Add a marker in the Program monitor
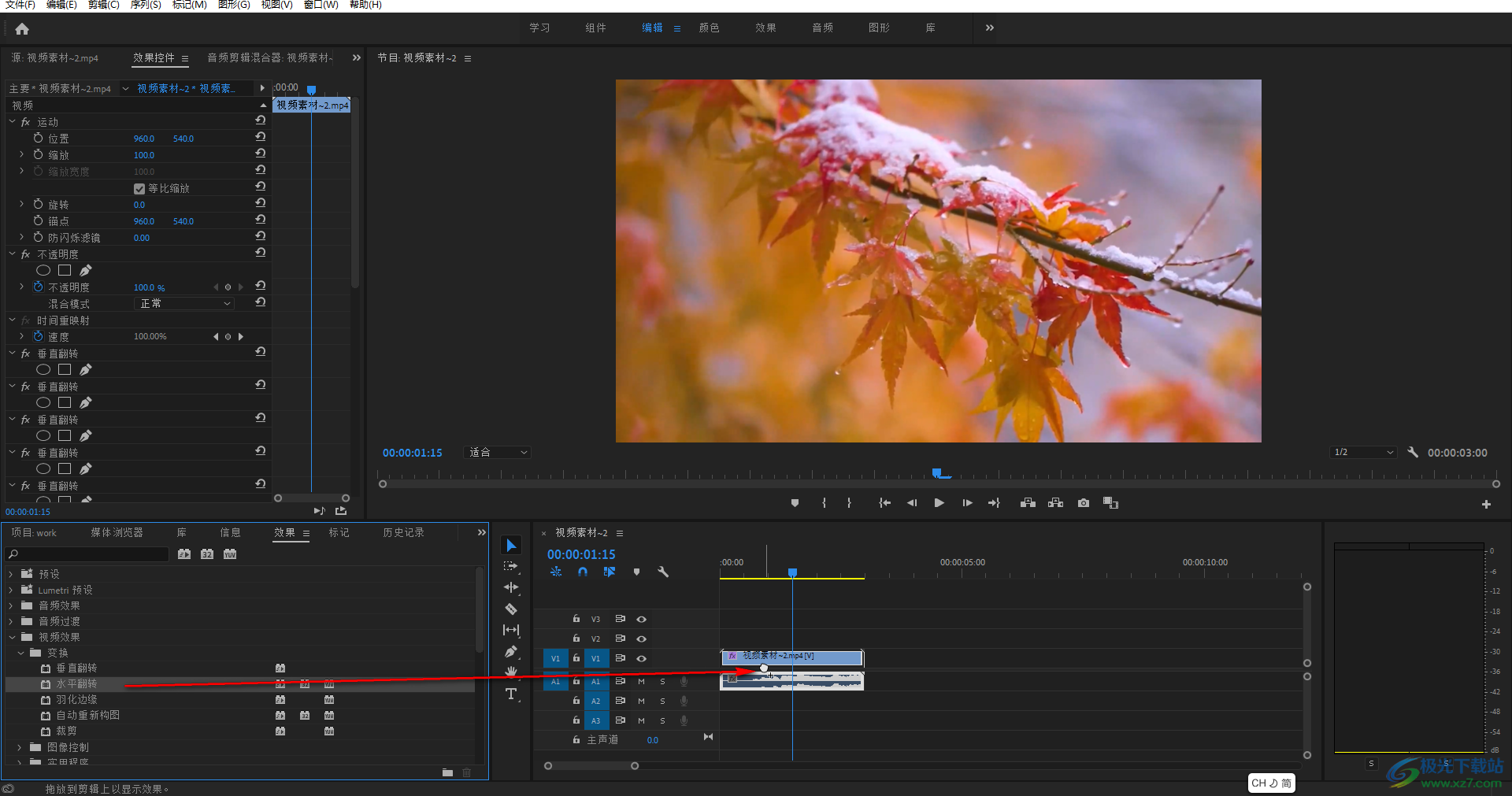 [x=795, y=503]
